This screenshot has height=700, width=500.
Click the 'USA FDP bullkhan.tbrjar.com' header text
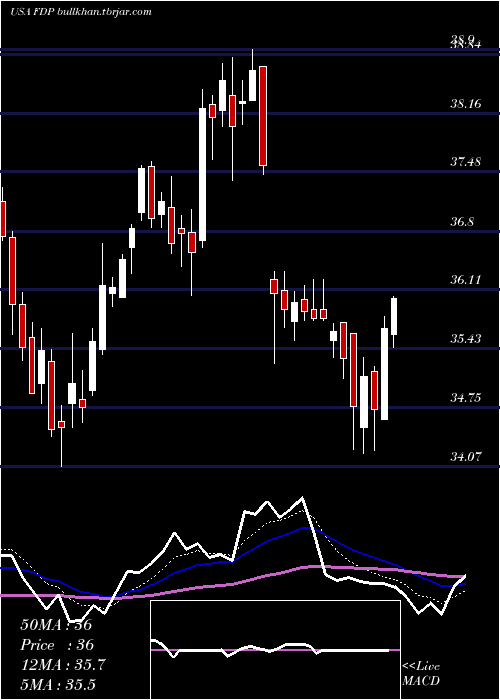pos(80,12)
